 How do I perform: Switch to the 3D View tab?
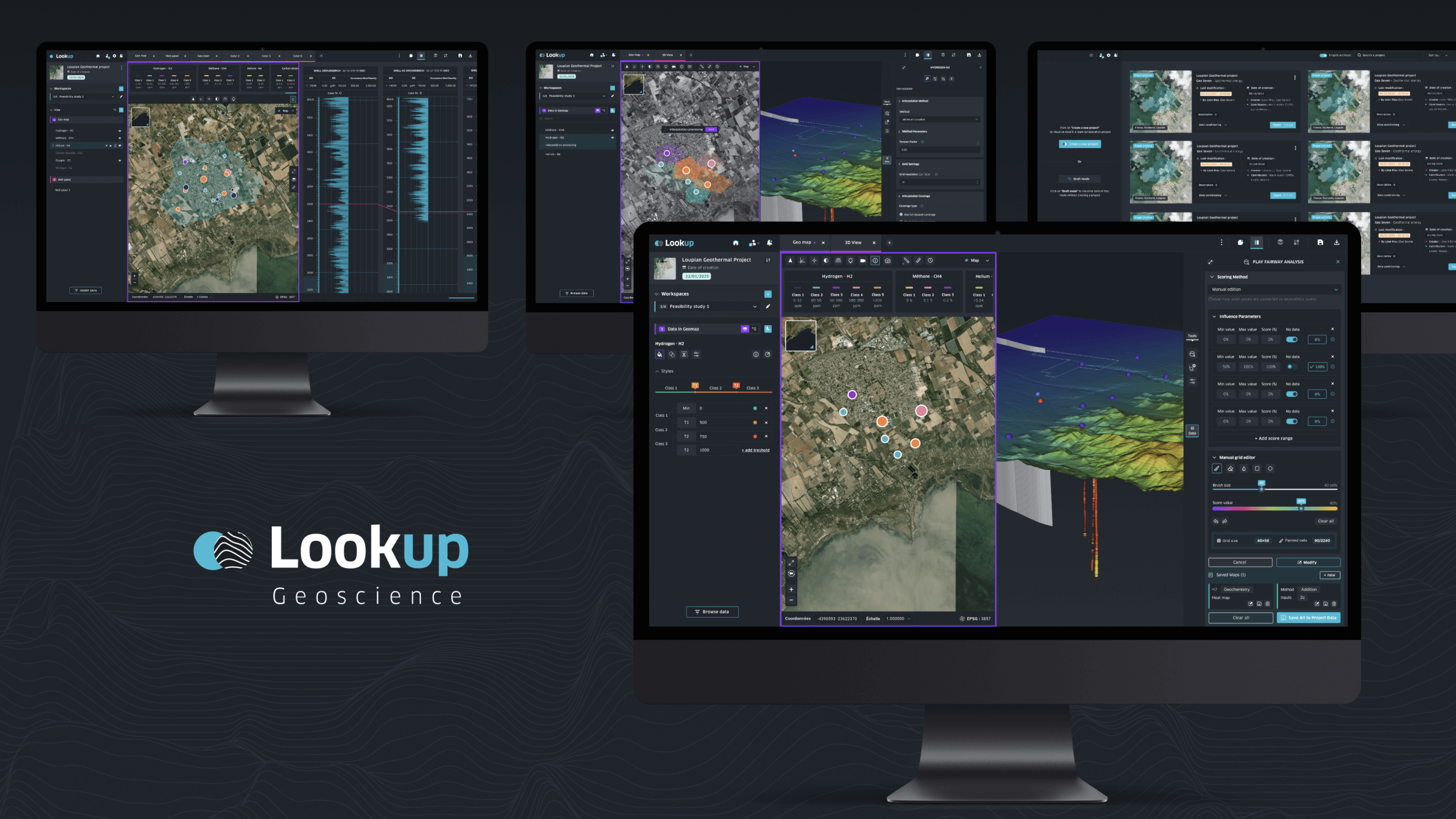(853, 242)
